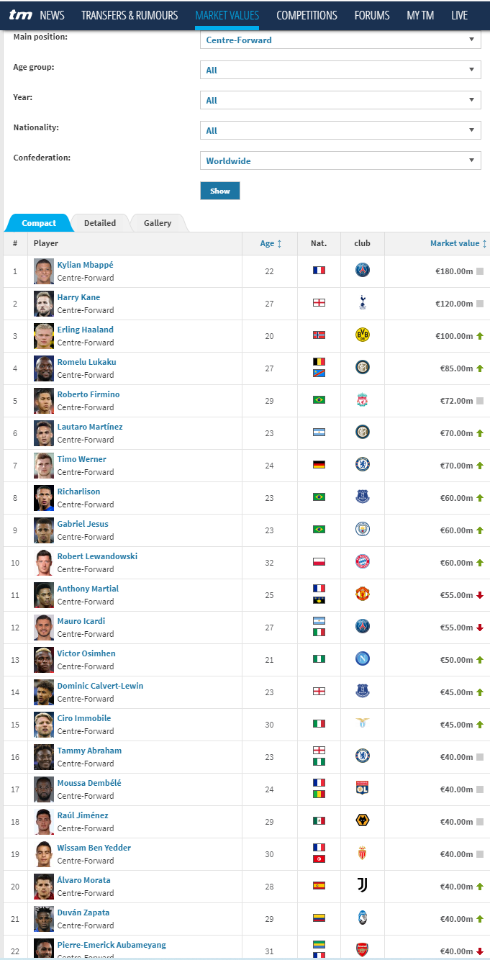Screen dimensions: 490x960
Task: Click the Manchester United crest next to Martial
Action: (x=363, y=594)
